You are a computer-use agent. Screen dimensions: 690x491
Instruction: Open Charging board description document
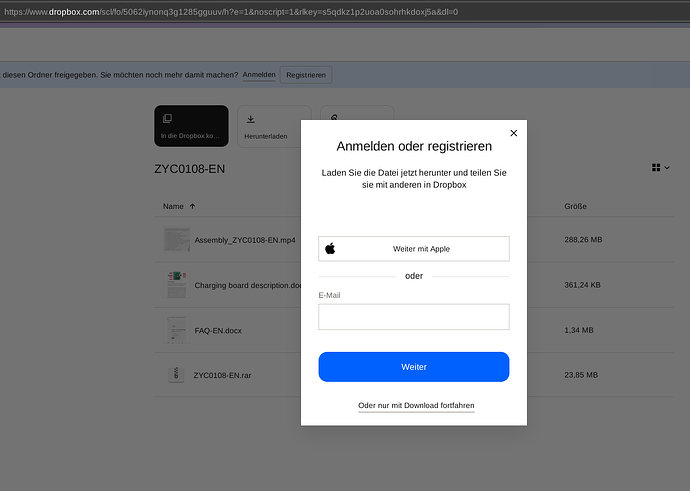pyautogui.click(x=248, y=285)
